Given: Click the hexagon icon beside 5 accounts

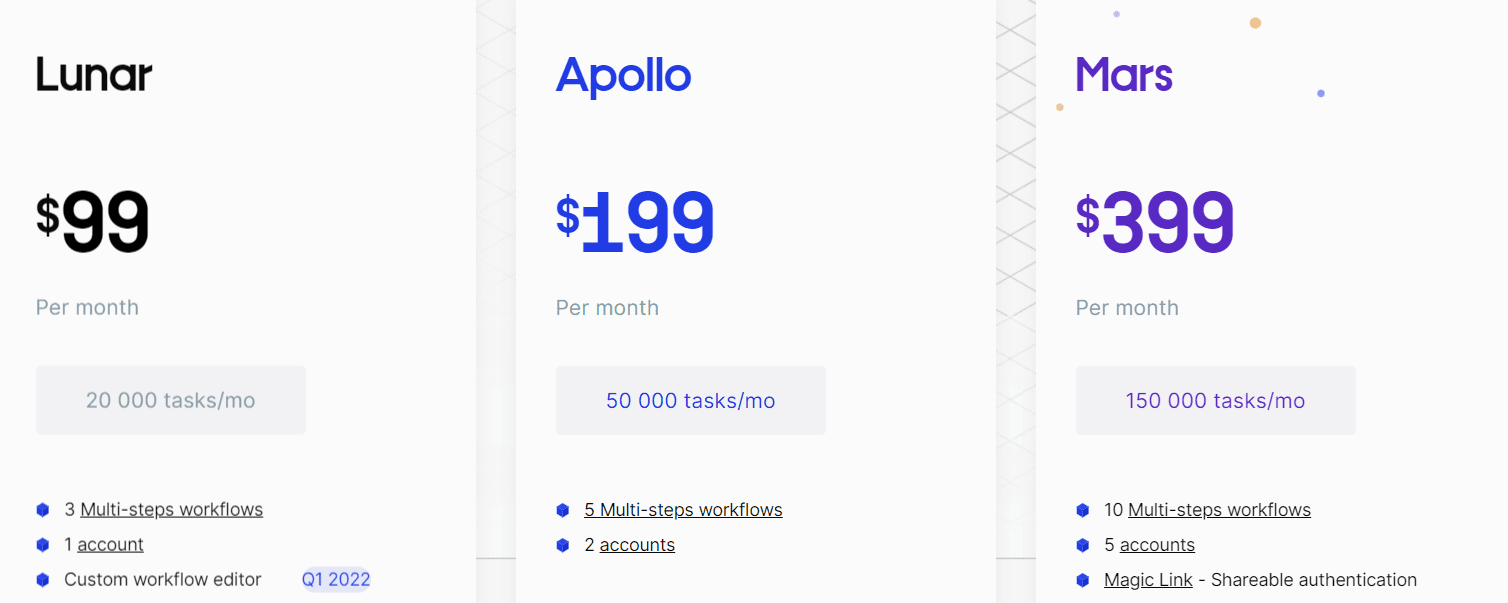Looking at the screenshot, I should [x=1082, y=544].
